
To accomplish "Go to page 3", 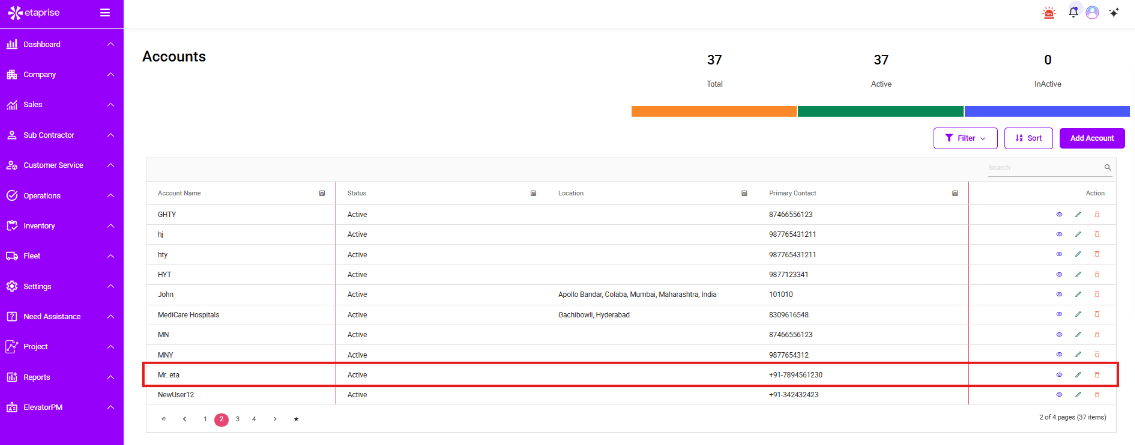I will (237, 419).
